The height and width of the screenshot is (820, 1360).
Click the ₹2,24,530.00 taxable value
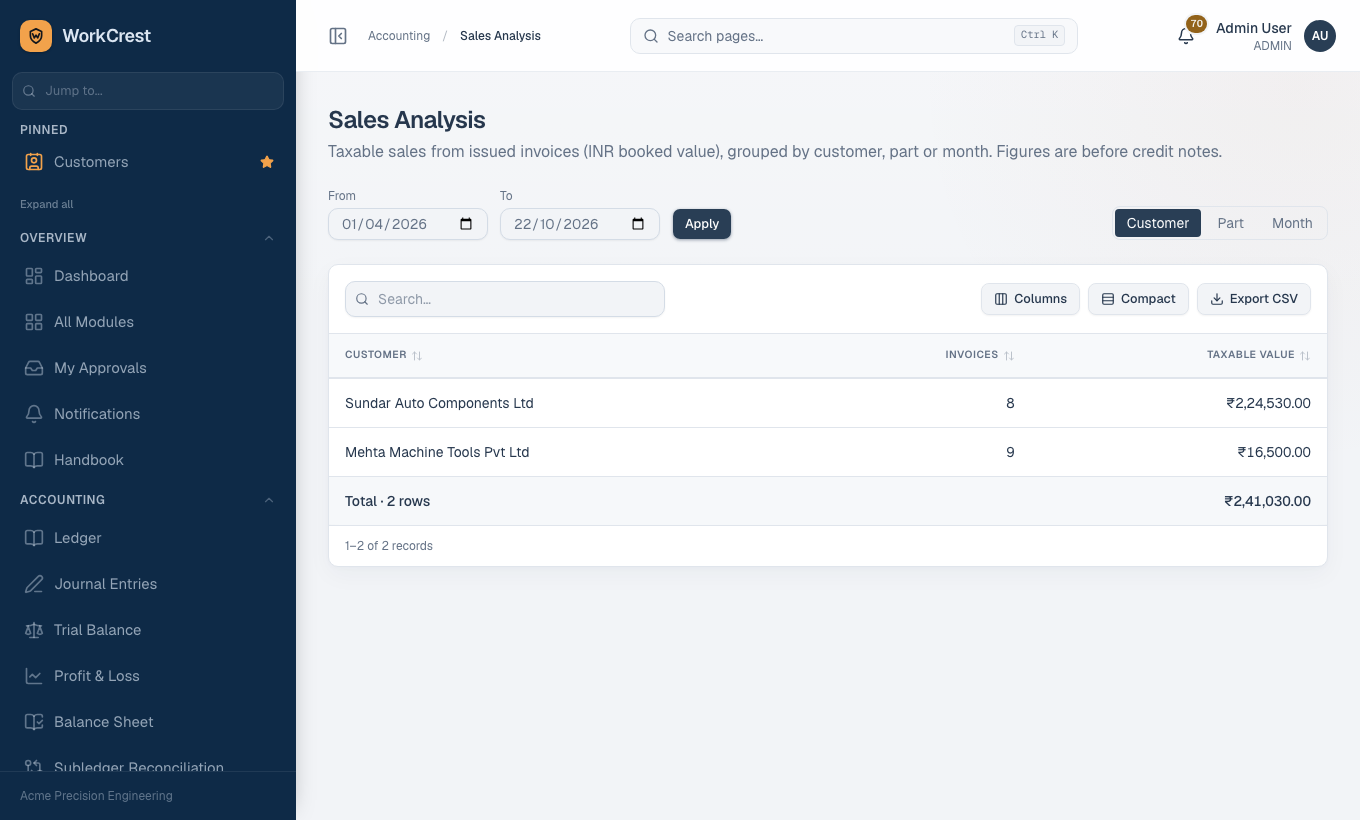click(x=1268, y=403)
